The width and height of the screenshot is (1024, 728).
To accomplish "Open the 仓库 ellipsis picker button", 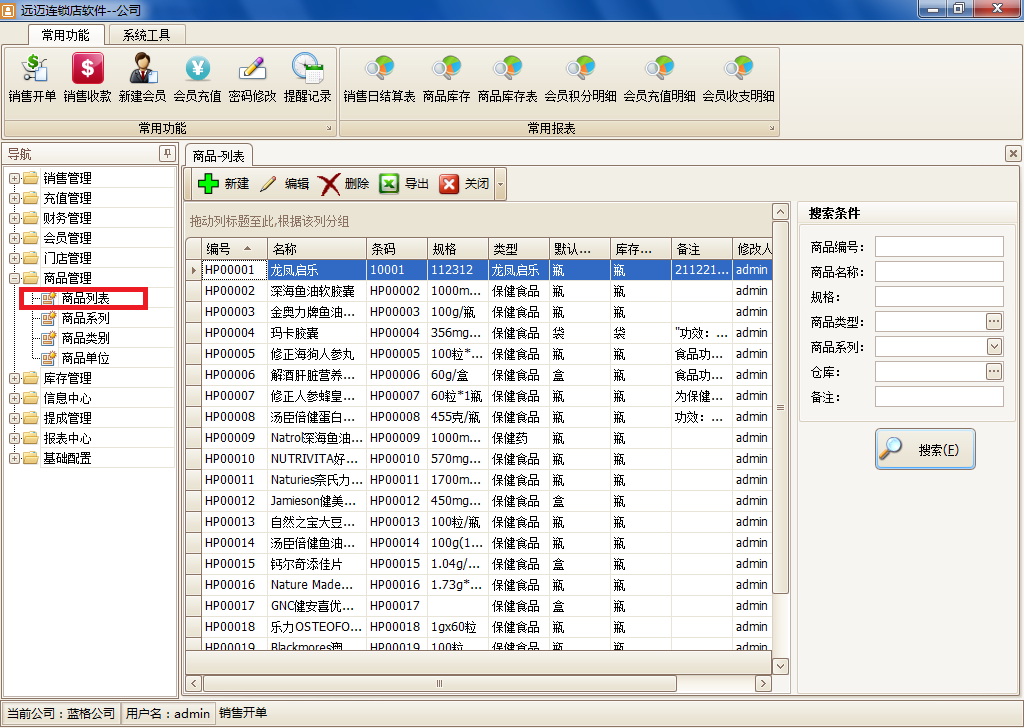I will pos(993,372).
